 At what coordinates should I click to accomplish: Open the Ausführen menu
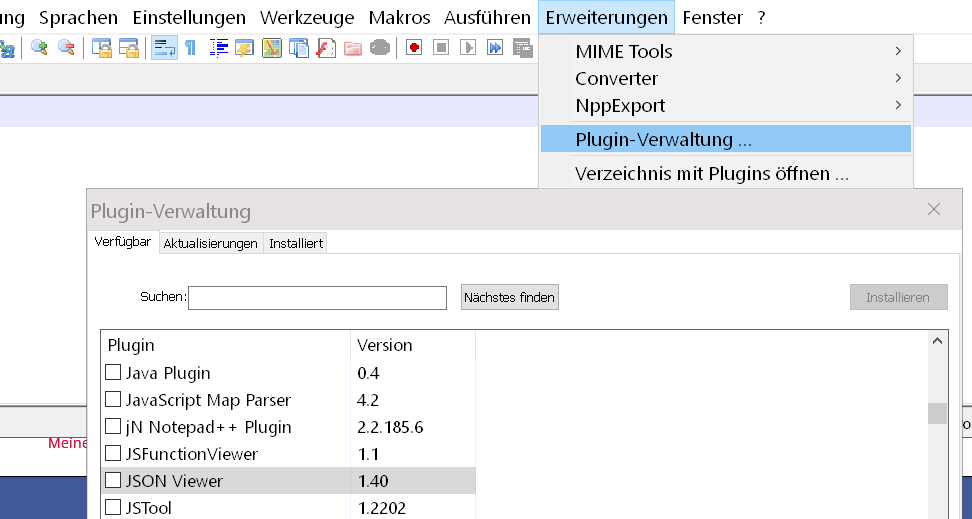tap(487, 17)
